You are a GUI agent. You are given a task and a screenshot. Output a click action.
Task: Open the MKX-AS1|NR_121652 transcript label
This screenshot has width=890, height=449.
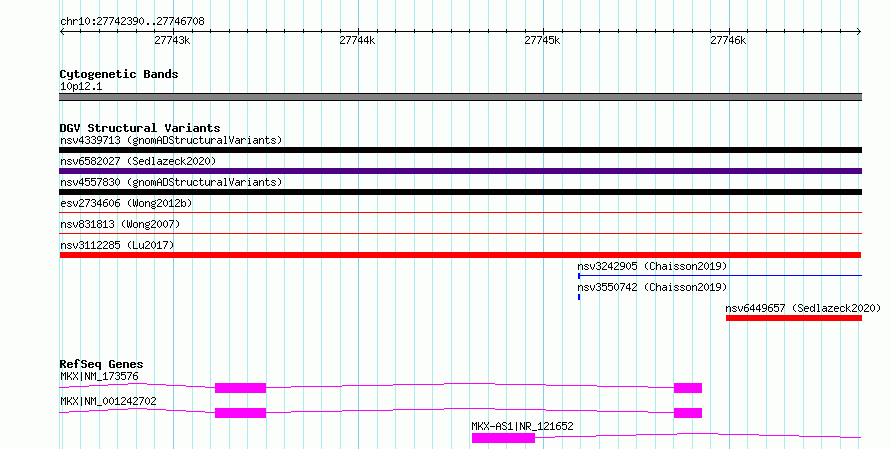coord(522,426)
